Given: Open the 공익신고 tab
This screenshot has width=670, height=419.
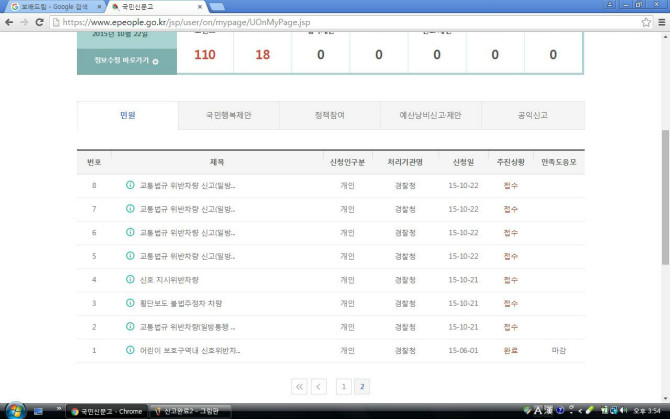Looking at the screenshot, I should [x=532, y=115].
